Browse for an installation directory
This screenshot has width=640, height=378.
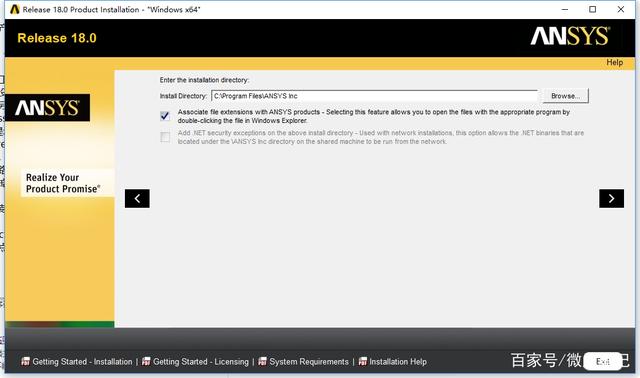tap(565, 96)
